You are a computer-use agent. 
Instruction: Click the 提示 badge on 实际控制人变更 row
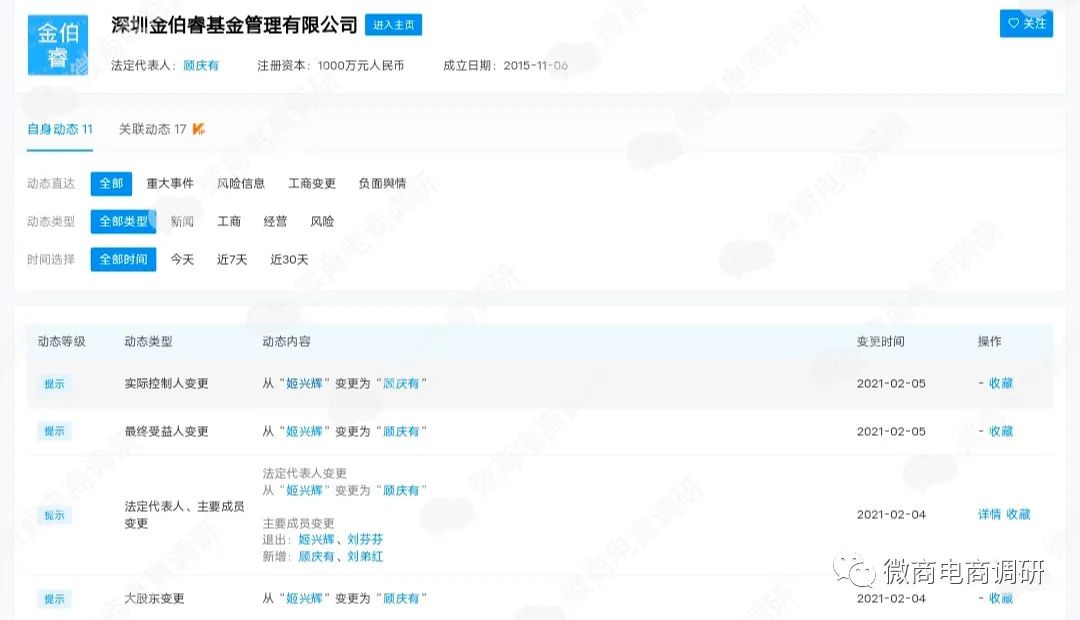(54, 384)
